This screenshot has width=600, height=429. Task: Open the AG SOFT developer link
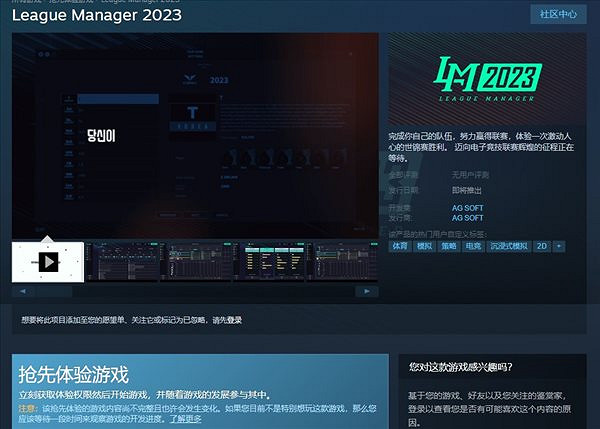click(x=468, y=208)
